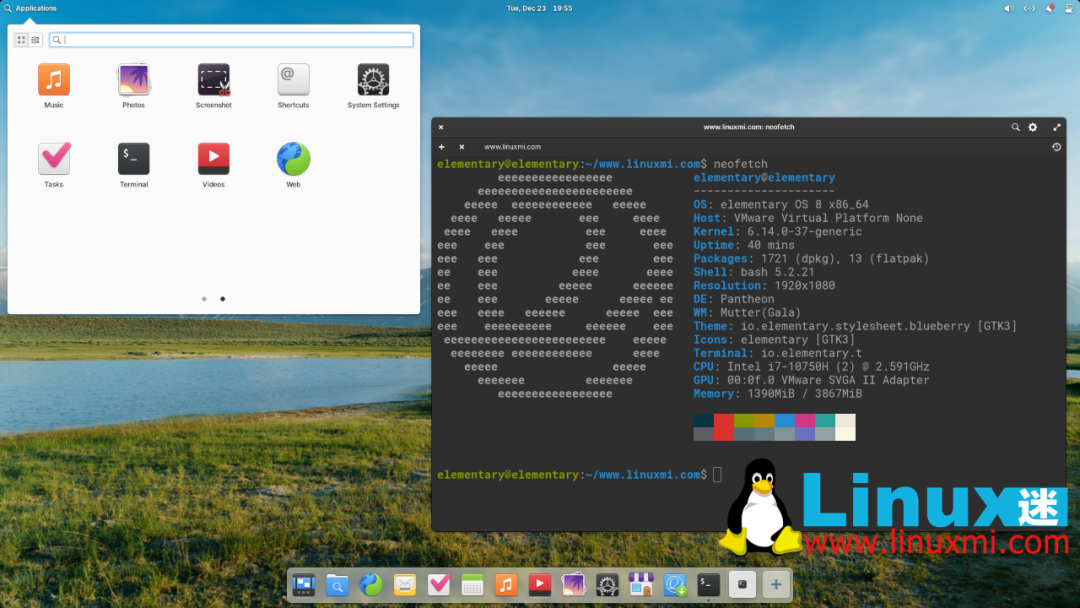
Task: Open the terminal settings gear icon
Action: 1033,127
